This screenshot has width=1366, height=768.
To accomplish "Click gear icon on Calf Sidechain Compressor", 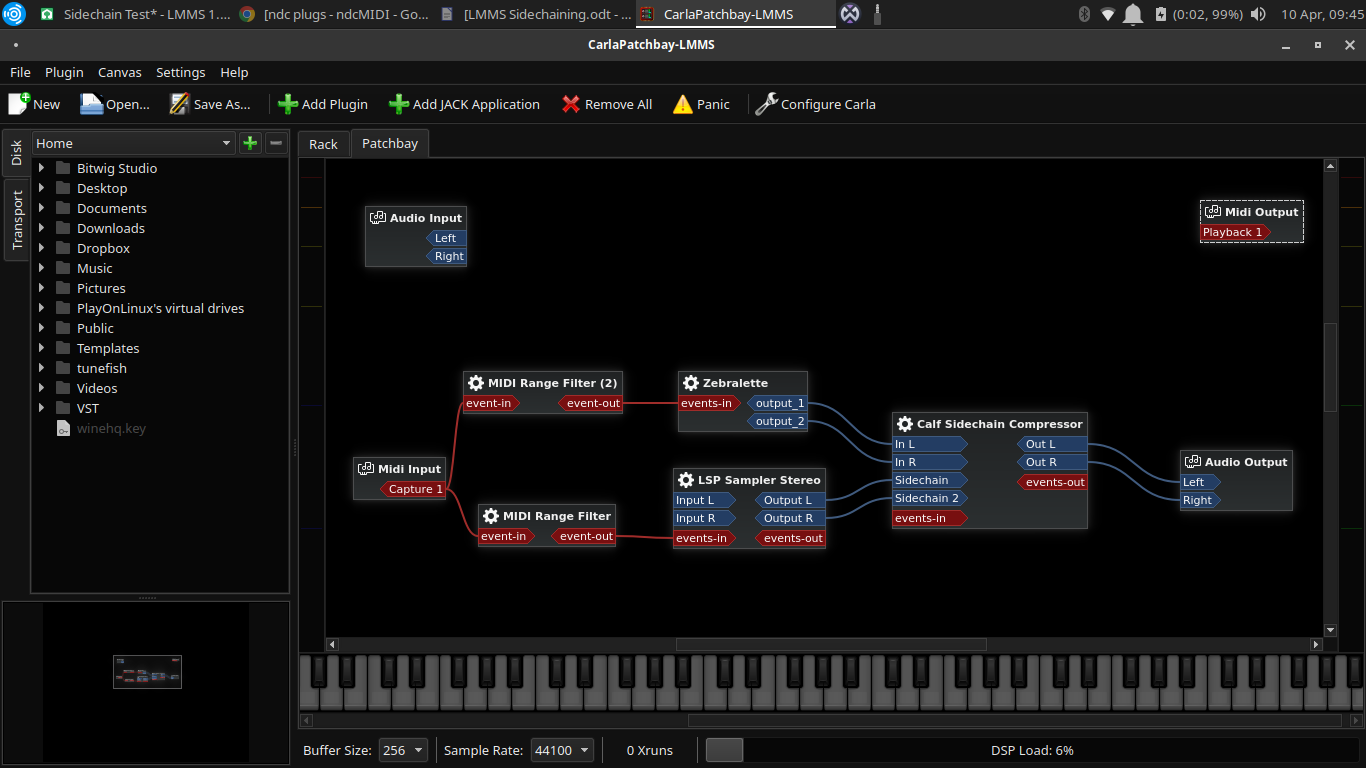I will tap(905, 424).
